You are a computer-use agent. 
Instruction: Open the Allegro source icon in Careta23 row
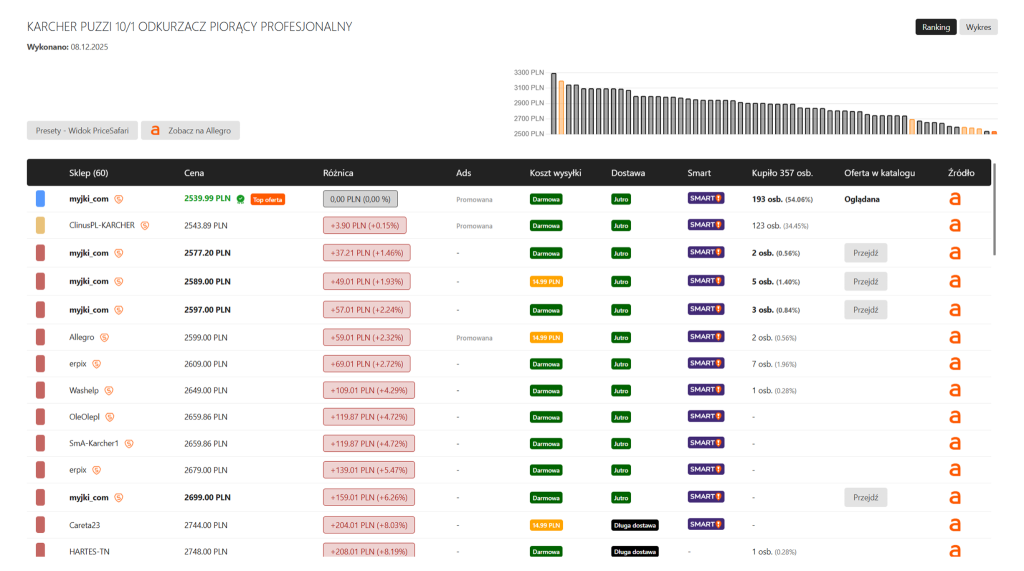click(x=954, y=524)
